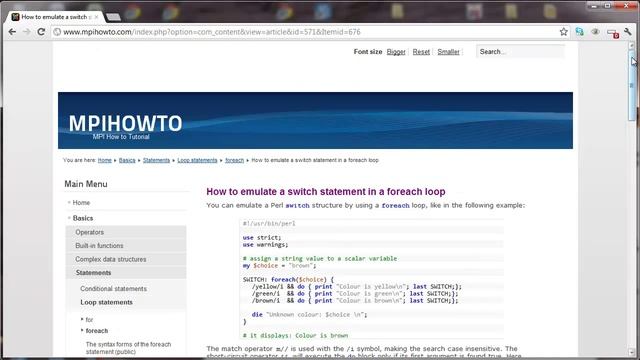This screenshot has width=640, height=360.
Task: Open a new browser tab
Action: (x=113, y=17)
